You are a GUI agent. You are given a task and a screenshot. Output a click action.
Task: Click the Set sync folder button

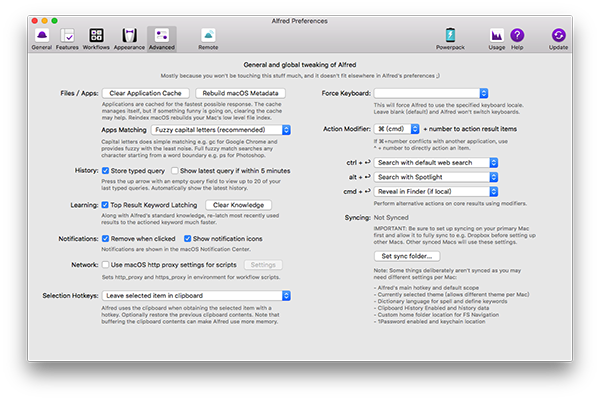click(x=407, y=256)
